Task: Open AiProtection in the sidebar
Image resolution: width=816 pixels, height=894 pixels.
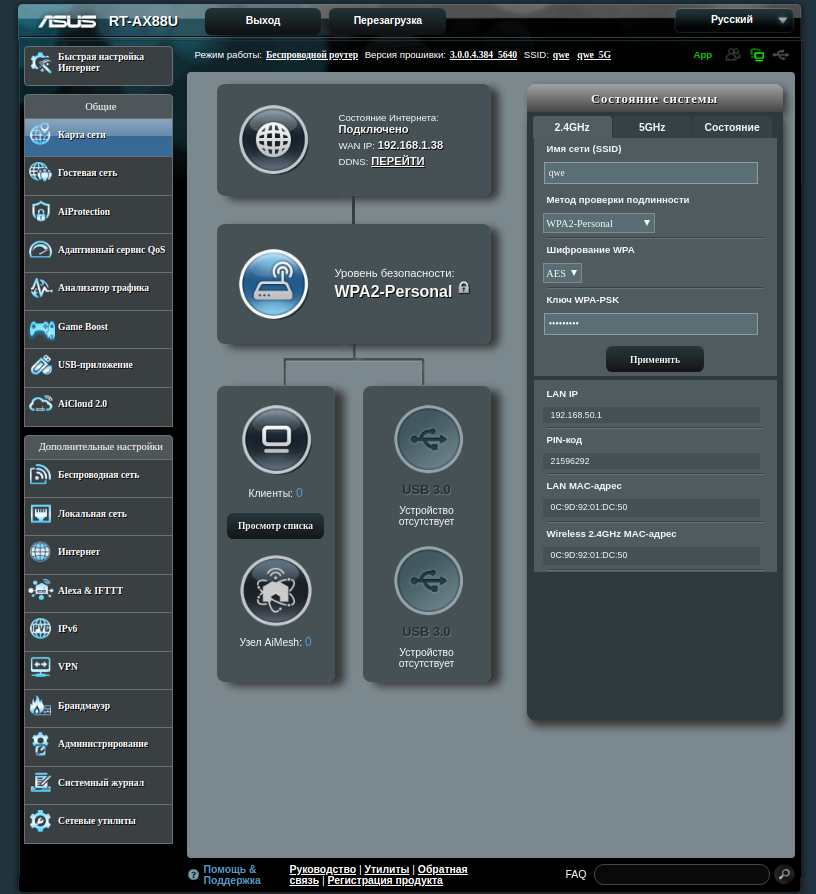Action: (x=98, y=212)
